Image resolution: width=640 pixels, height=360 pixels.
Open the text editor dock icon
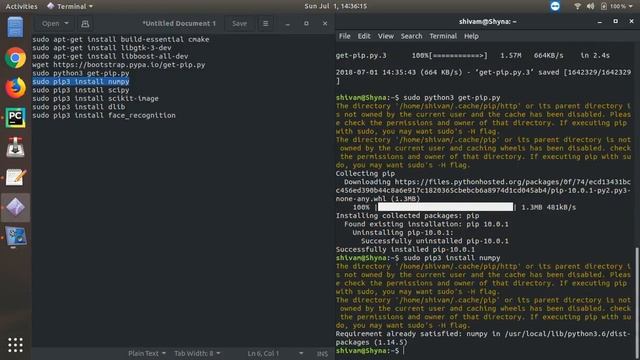15,178
